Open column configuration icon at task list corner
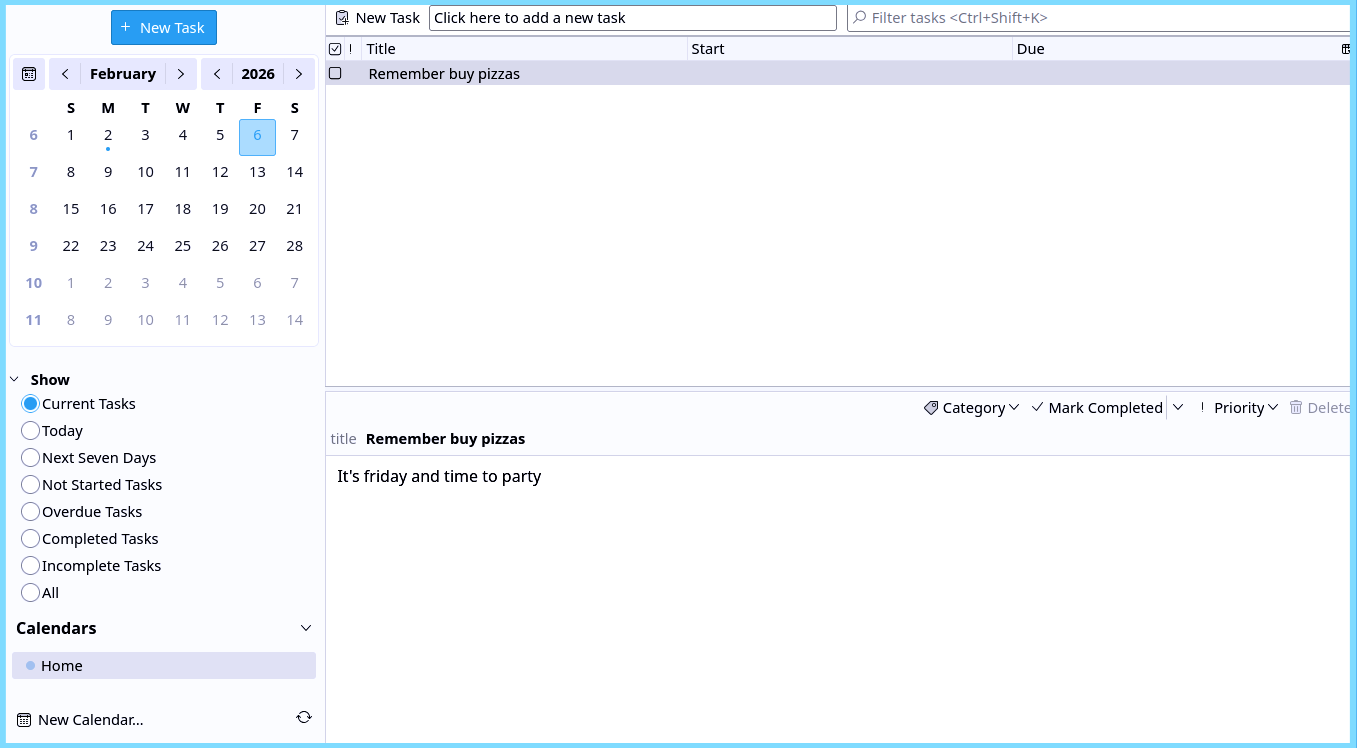 (x=1348, y=48)
